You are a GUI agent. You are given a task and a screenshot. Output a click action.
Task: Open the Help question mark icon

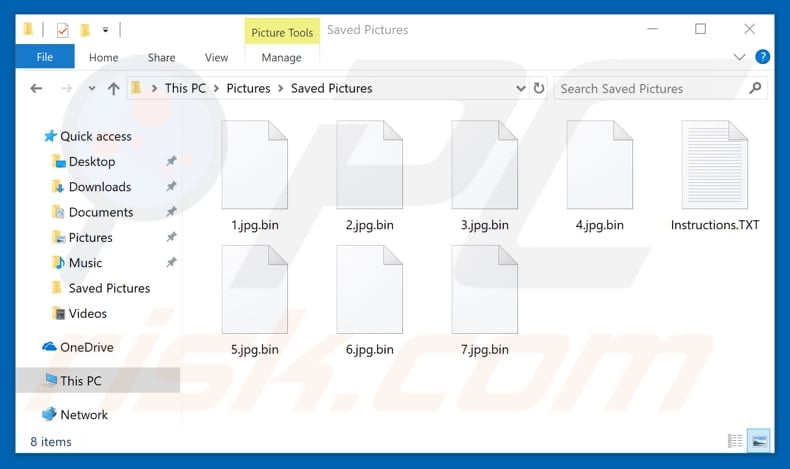(762, 57)
